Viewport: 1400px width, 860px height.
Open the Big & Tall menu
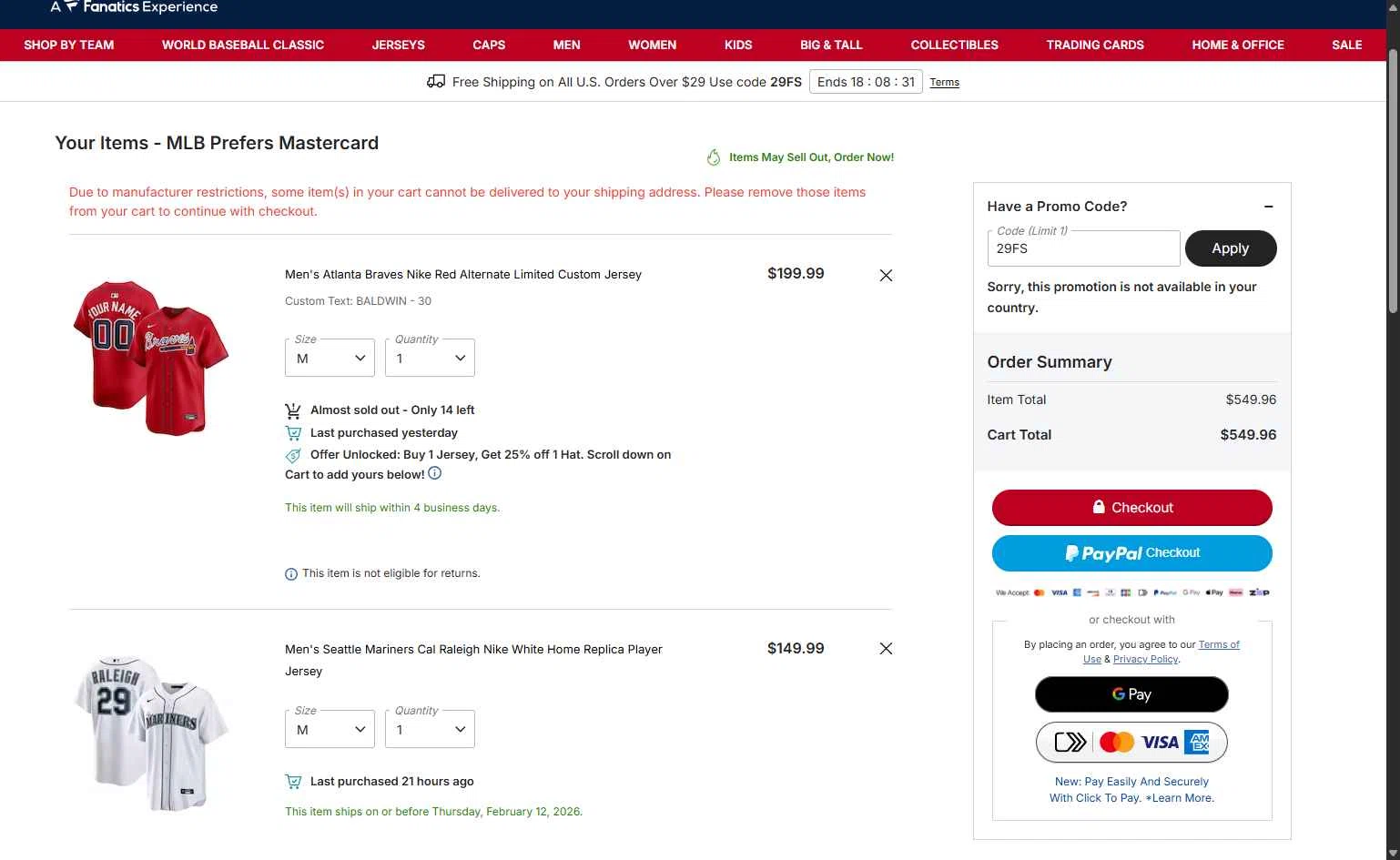coord(831,45)
